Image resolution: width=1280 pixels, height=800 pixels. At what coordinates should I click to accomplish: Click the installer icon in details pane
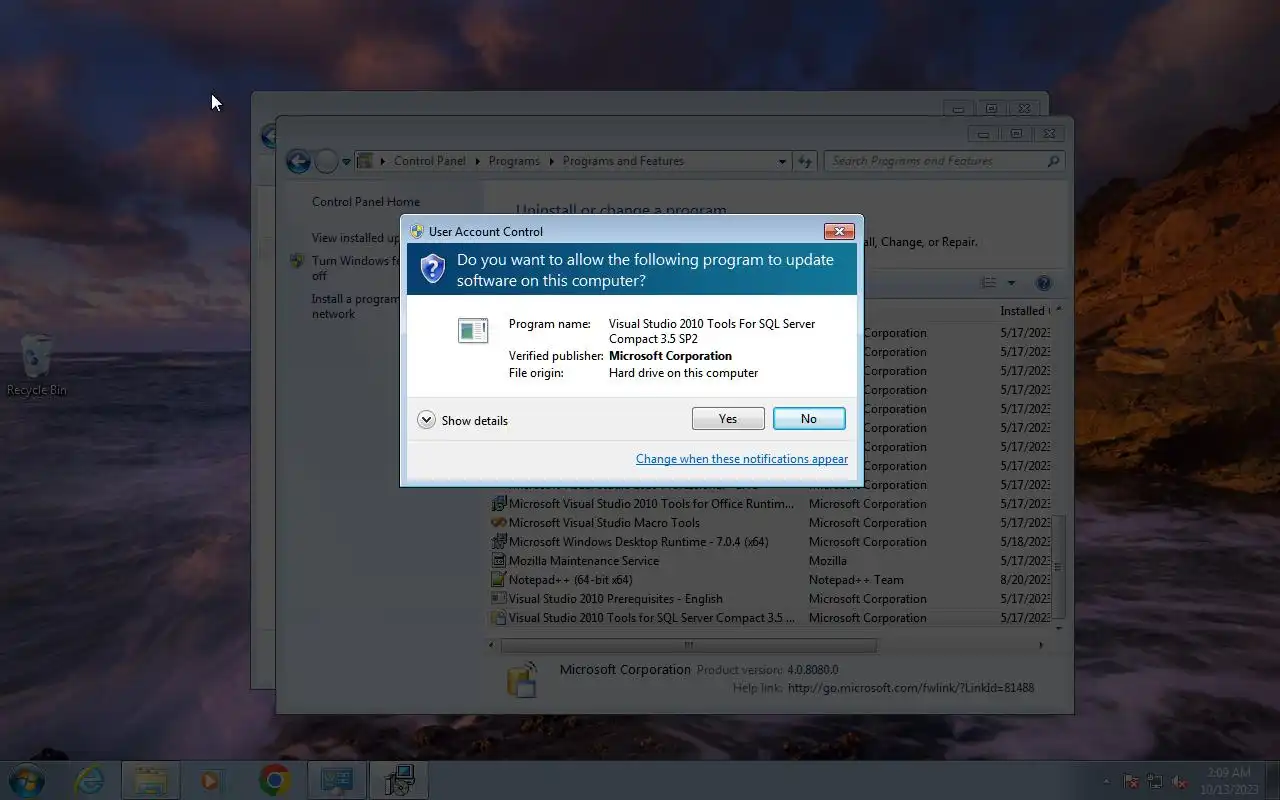(522, 679)
